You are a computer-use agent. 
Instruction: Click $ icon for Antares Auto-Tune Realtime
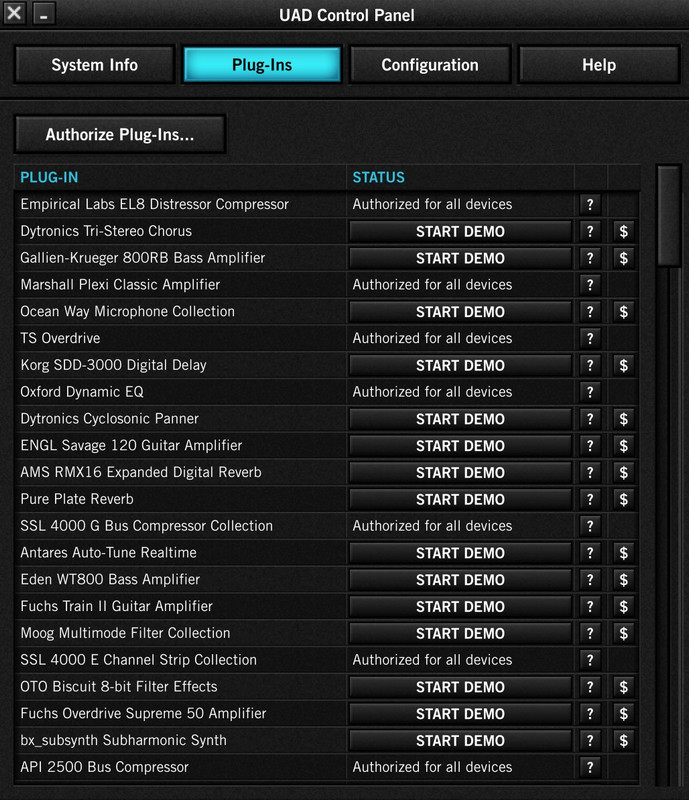(x=624, y=553)
